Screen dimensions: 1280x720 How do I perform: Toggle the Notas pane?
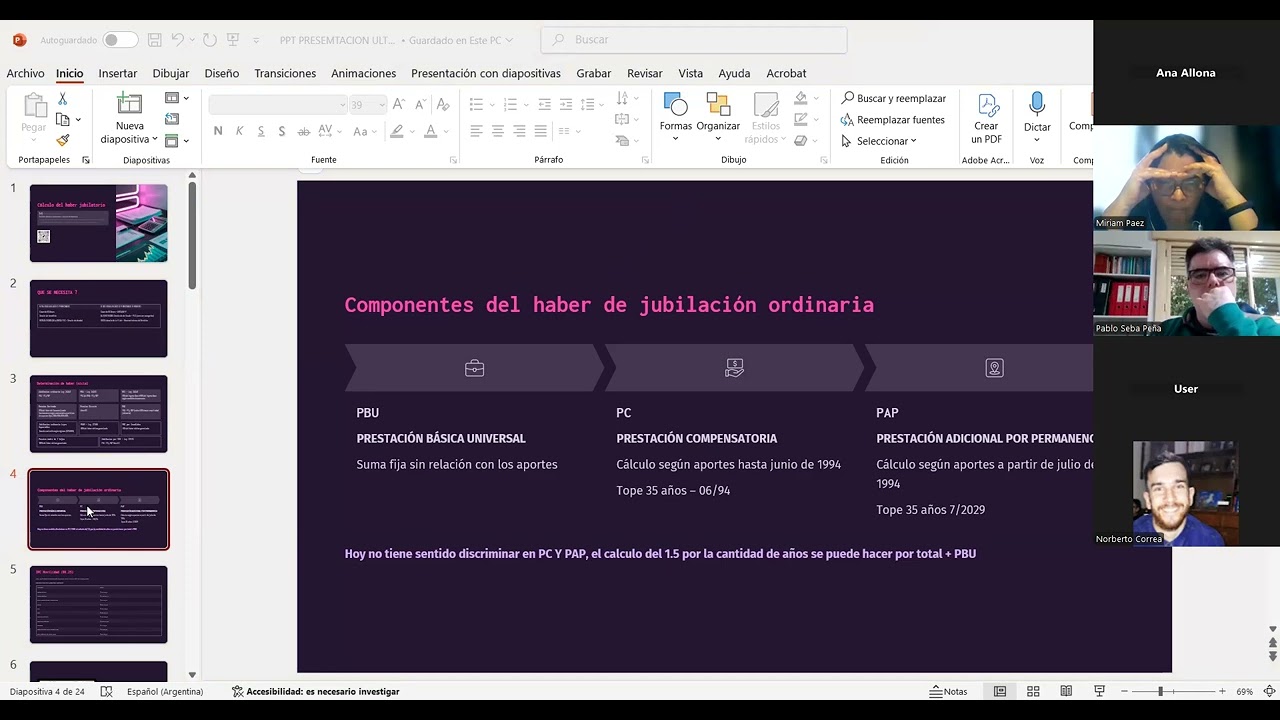point(948,691)
